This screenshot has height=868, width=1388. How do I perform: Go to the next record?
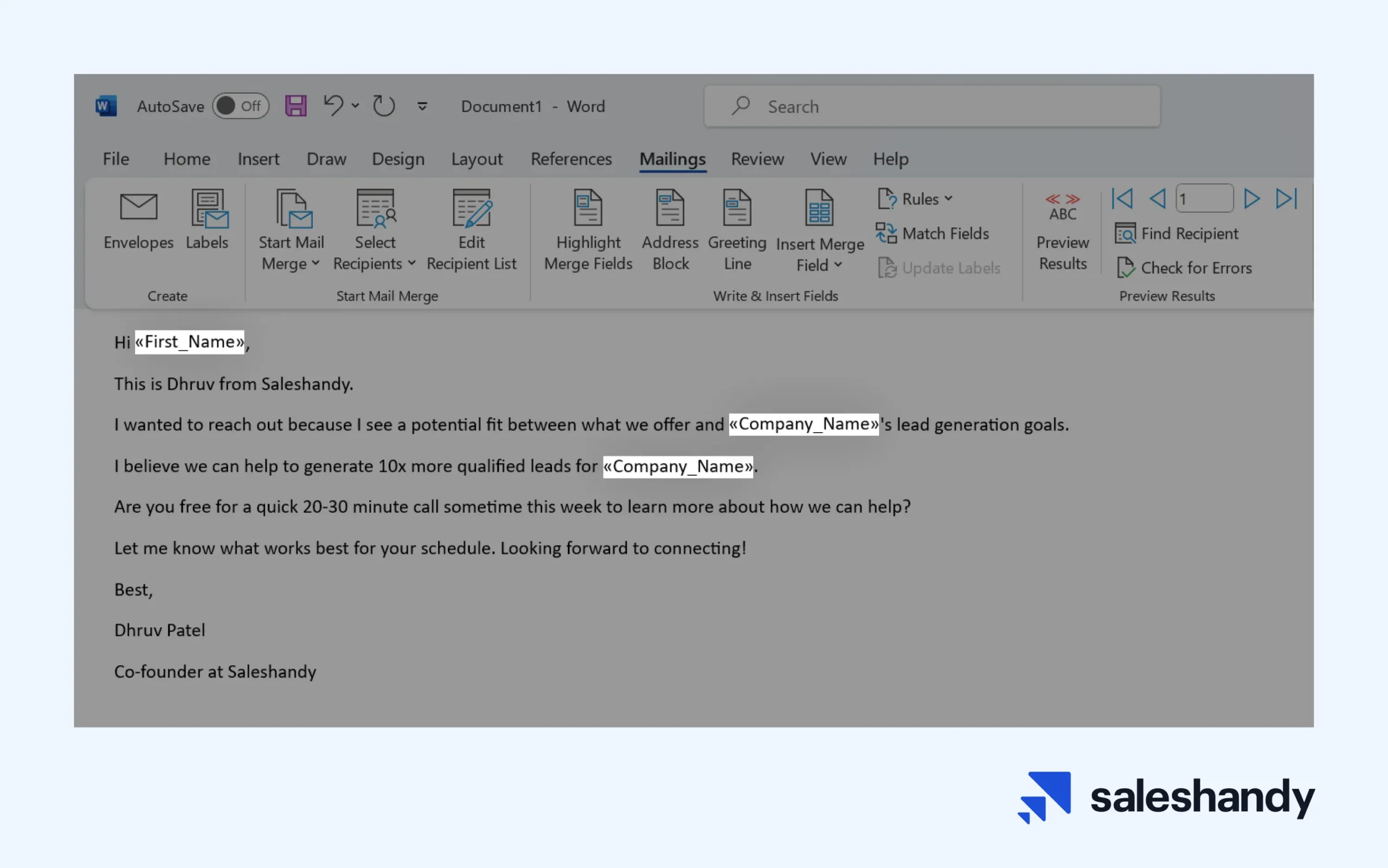(x=1251, y=198)
